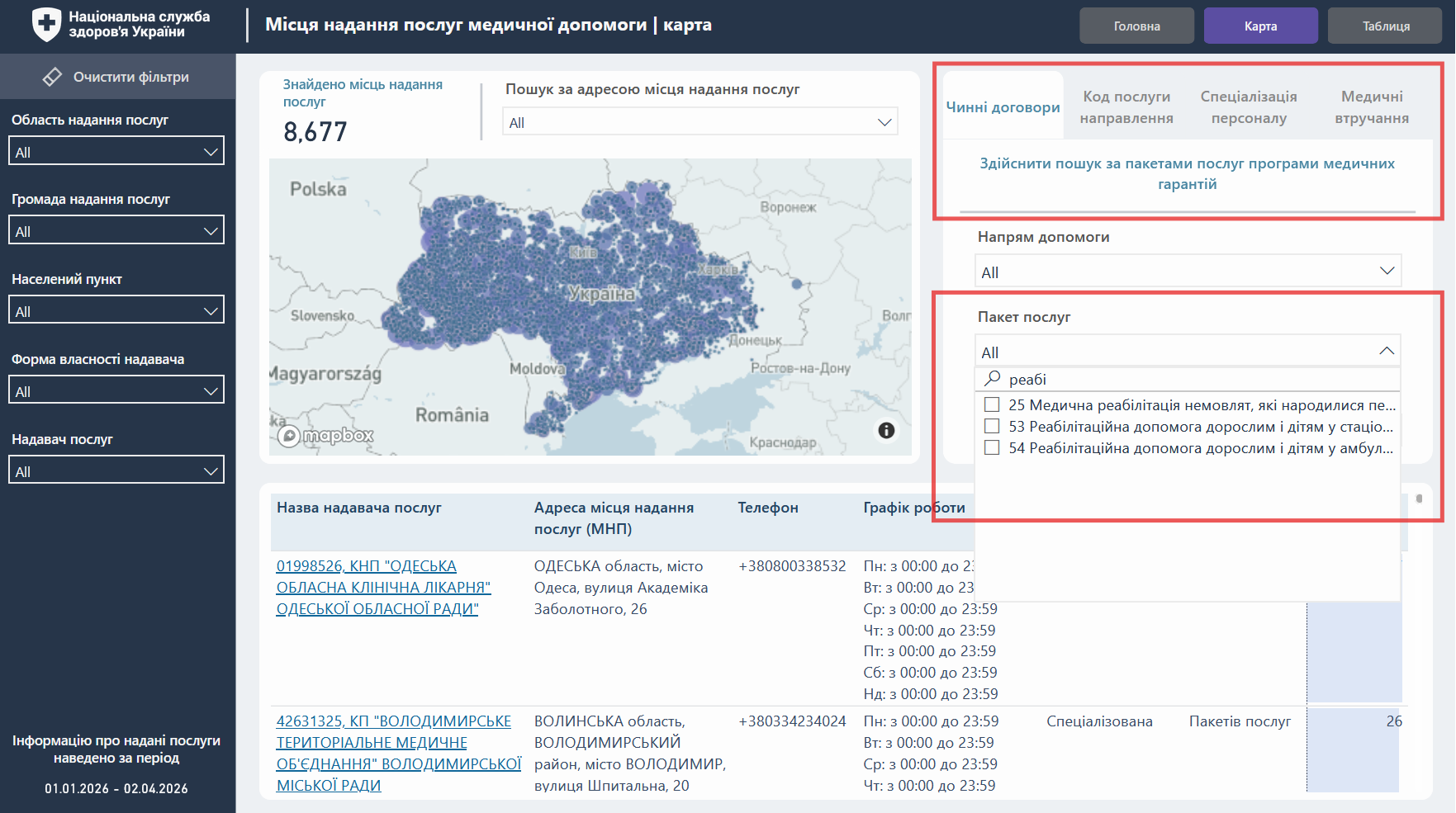The image size is (1456, 813).
Task: Open the Область надання послуг dropdown
Action: [x=116, y=151]
